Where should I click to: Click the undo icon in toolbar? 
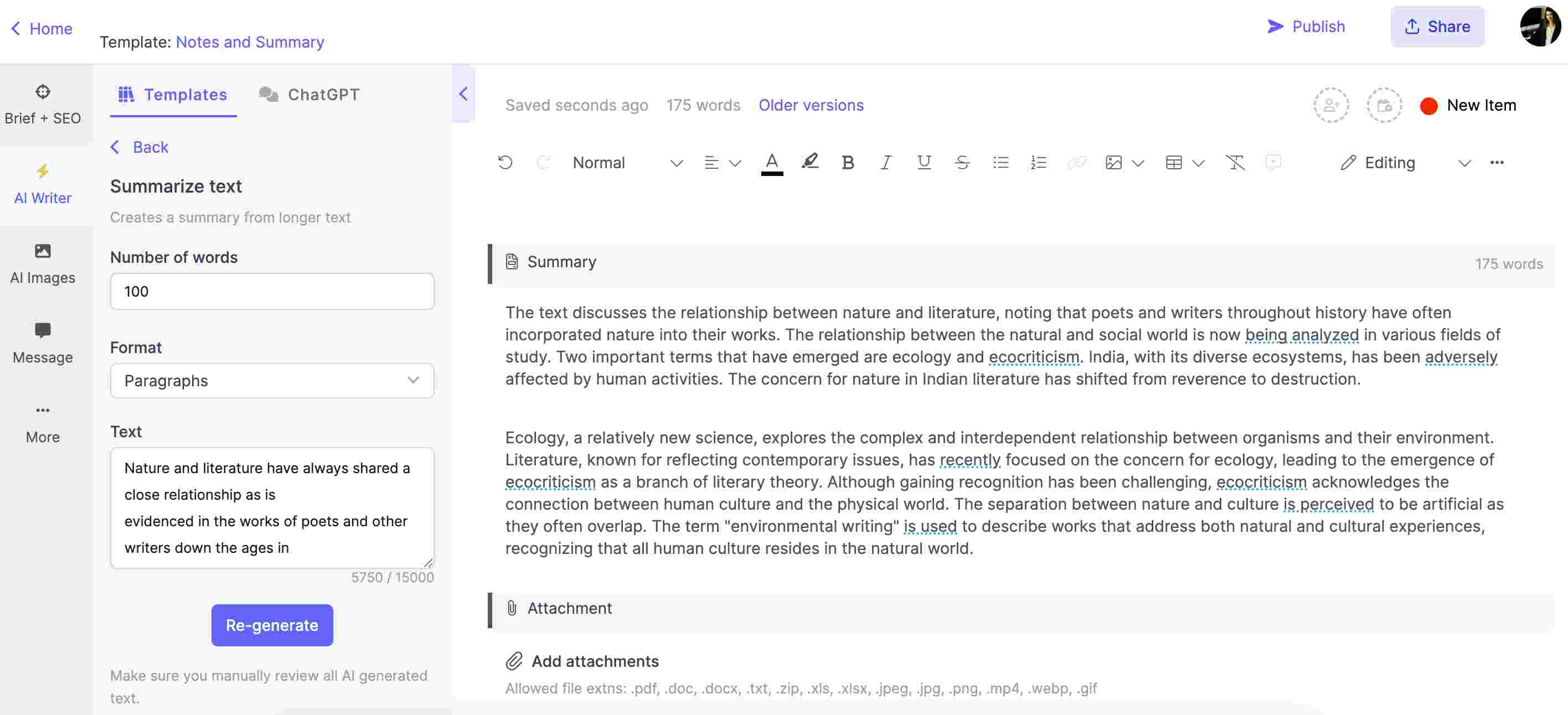[x=504, y=162]
